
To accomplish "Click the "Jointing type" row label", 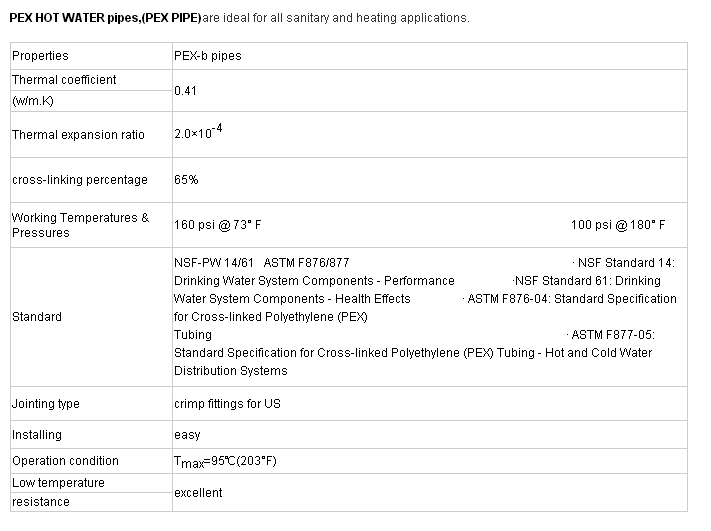I will [x=46, y=404].
